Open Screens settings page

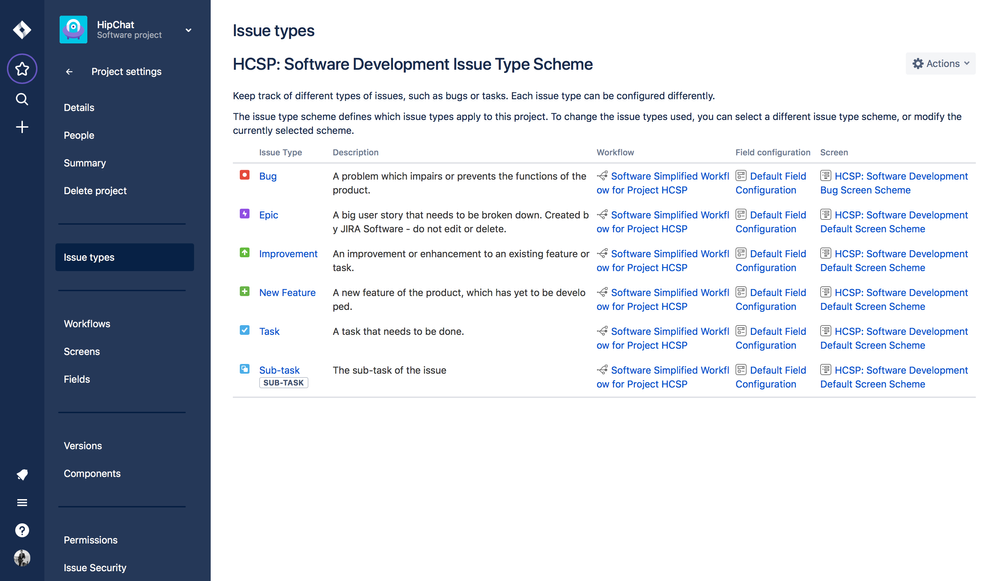[81, 352]
